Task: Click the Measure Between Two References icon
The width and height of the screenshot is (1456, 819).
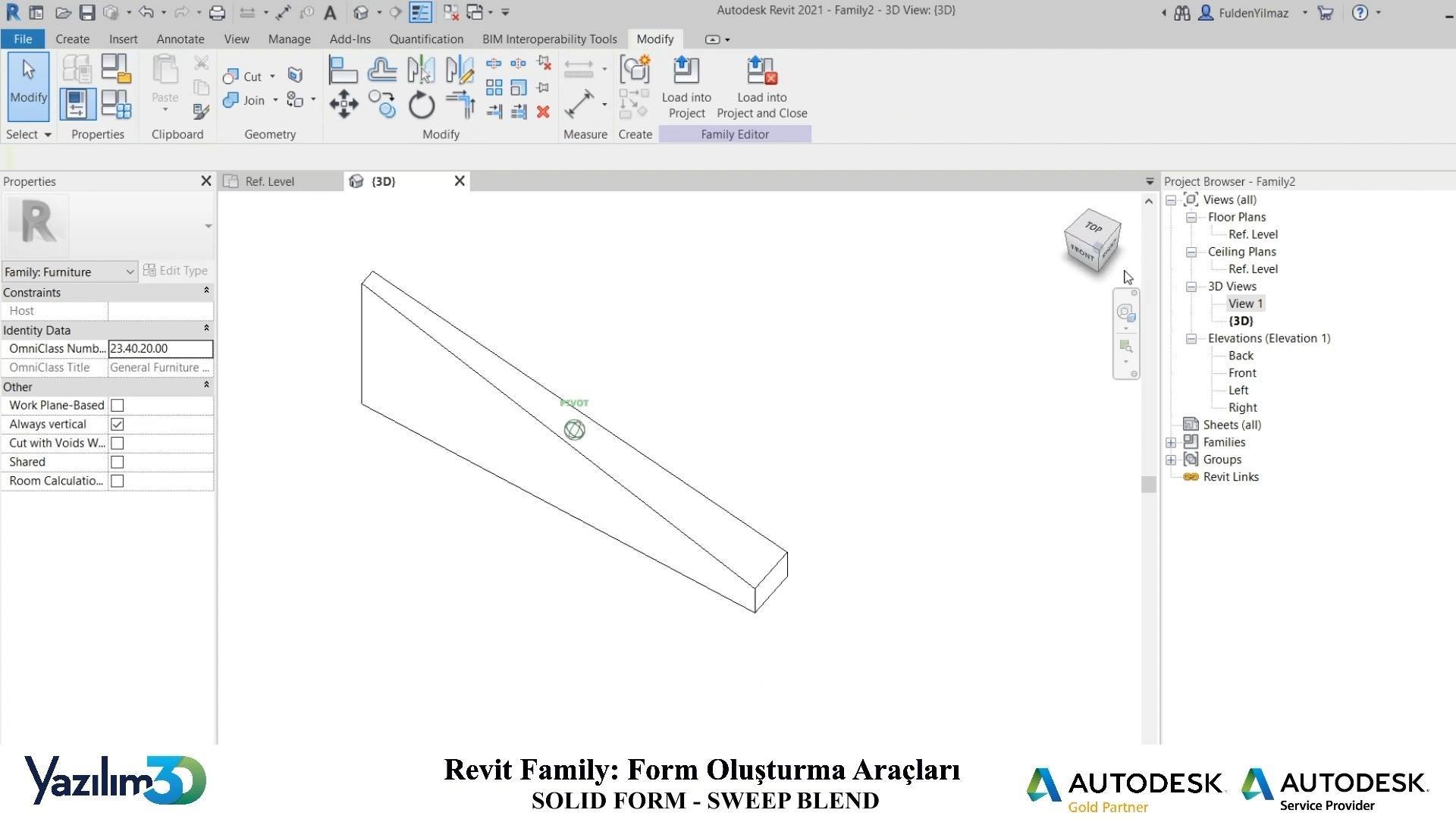Action: coord(579,69)
